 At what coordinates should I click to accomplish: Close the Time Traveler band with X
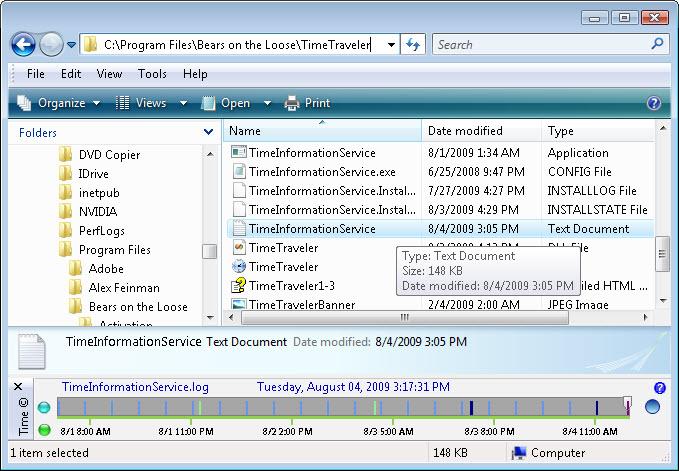click(18, 387)
